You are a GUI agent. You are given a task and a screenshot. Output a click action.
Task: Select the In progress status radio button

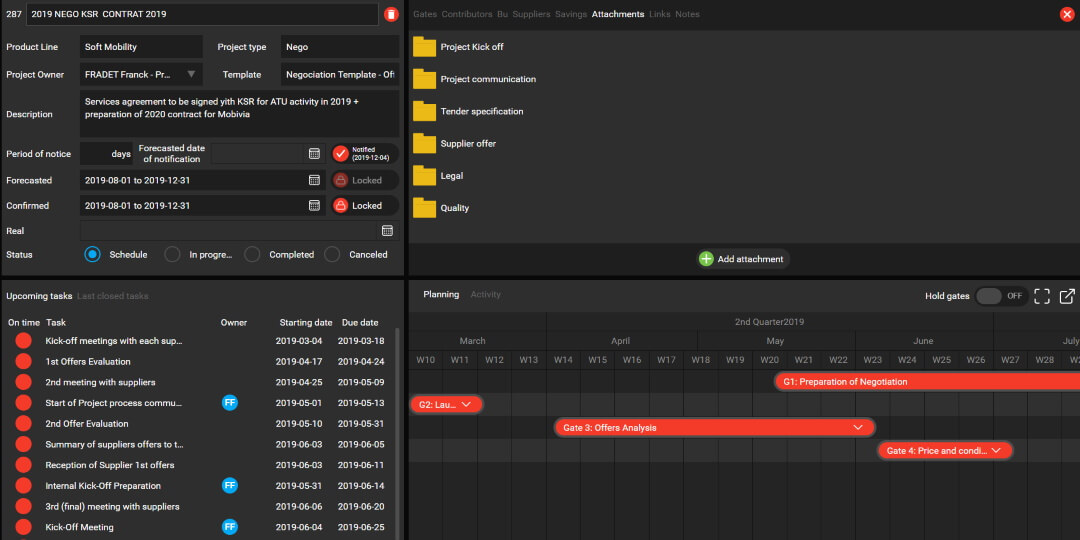(x=172, y=254)
